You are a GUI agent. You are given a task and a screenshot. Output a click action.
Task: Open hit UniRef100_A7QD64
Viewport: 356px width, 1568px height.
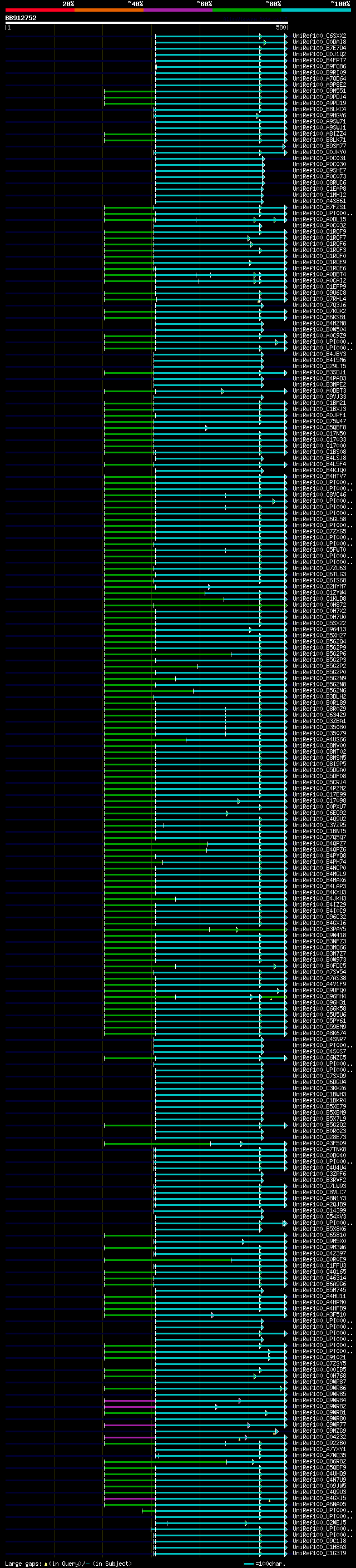[319, 78]
